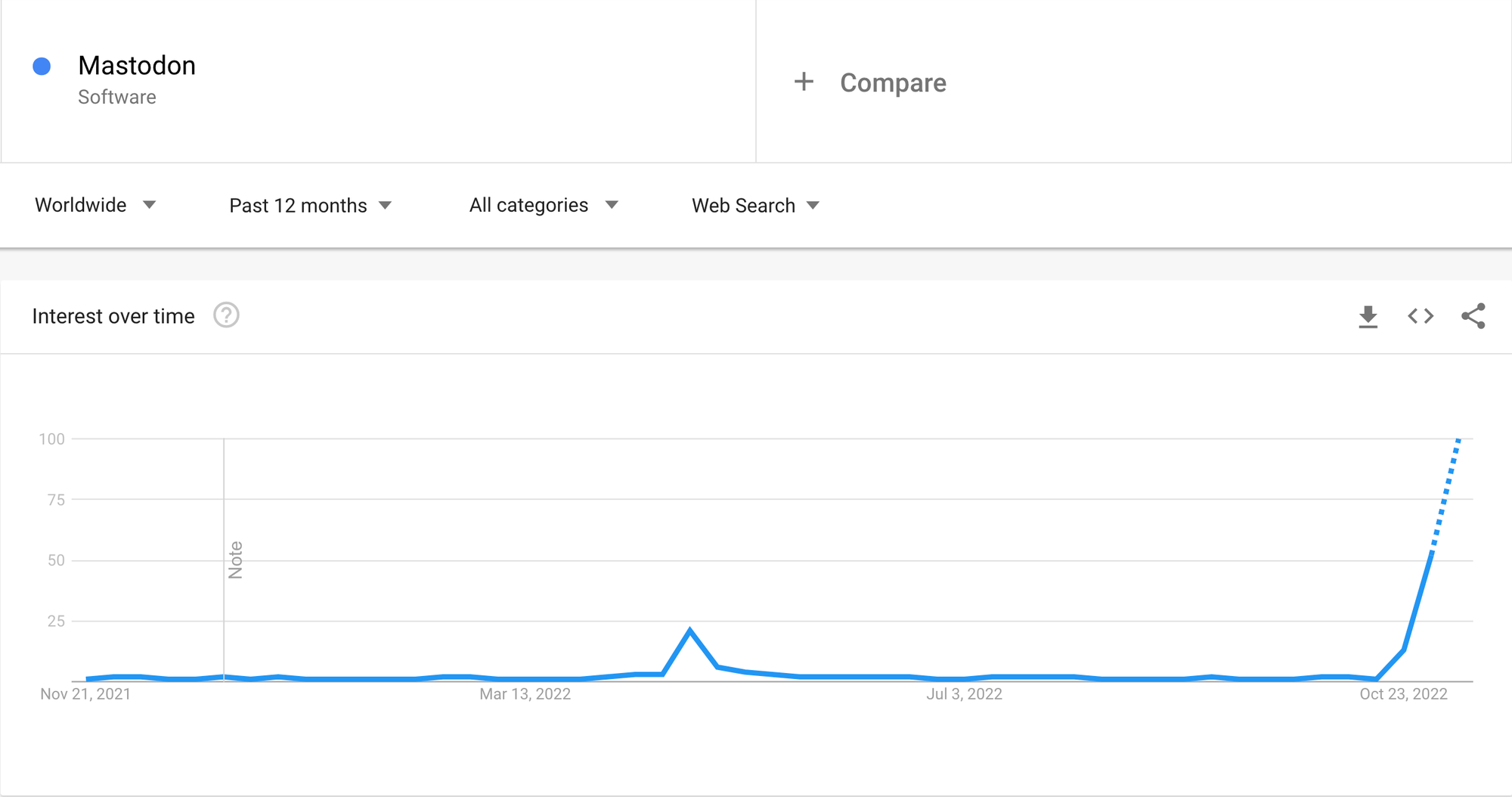Open embed code for the chart
Viewport: 1512px width, 797px height.
coord(1421,316)
